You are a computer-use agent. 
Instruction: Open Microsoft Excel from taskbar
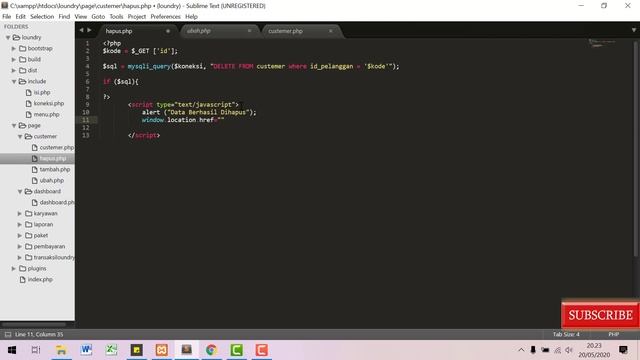click(x=111, y=350)
